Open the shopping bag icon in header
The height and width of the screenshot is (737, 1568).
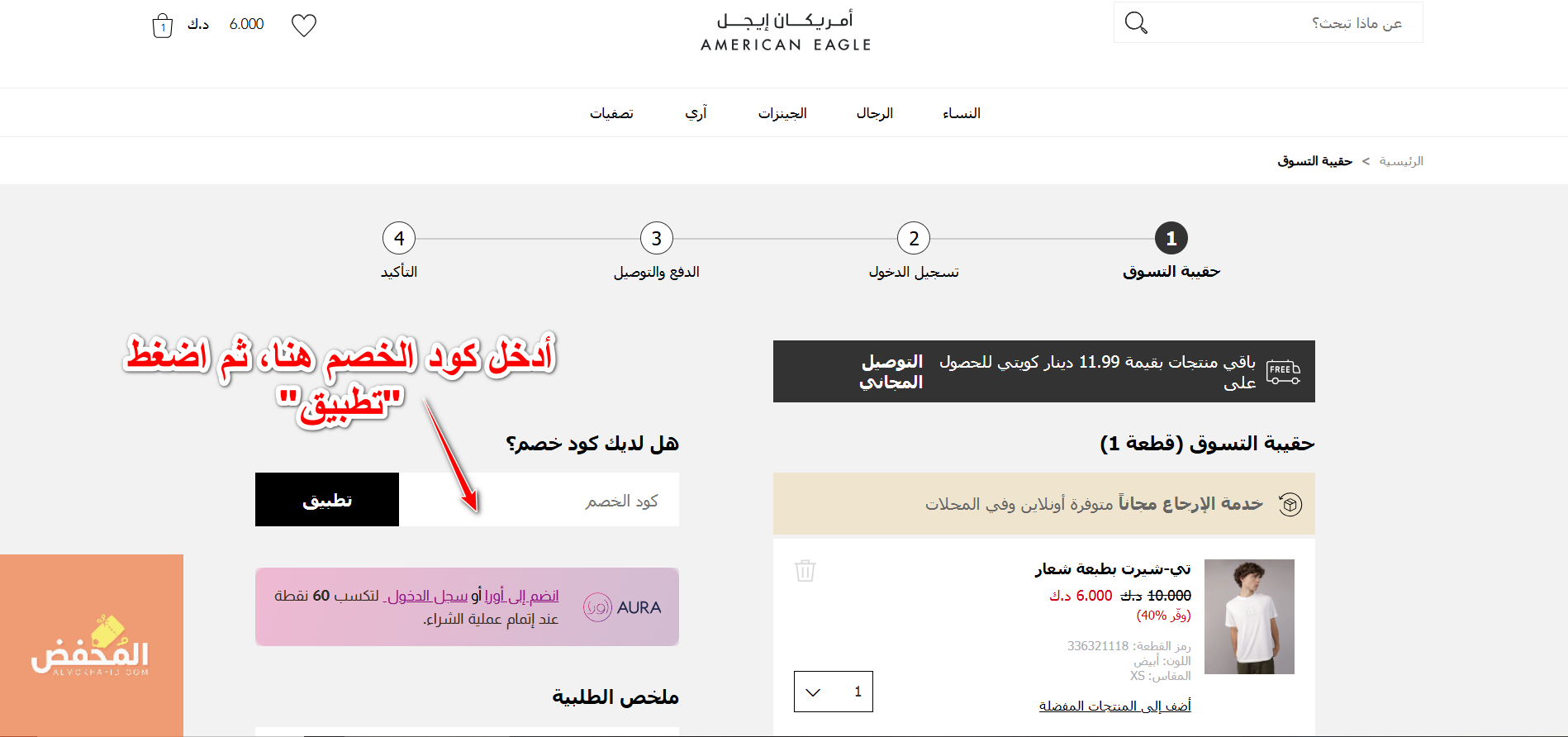(x=163, y=26)
